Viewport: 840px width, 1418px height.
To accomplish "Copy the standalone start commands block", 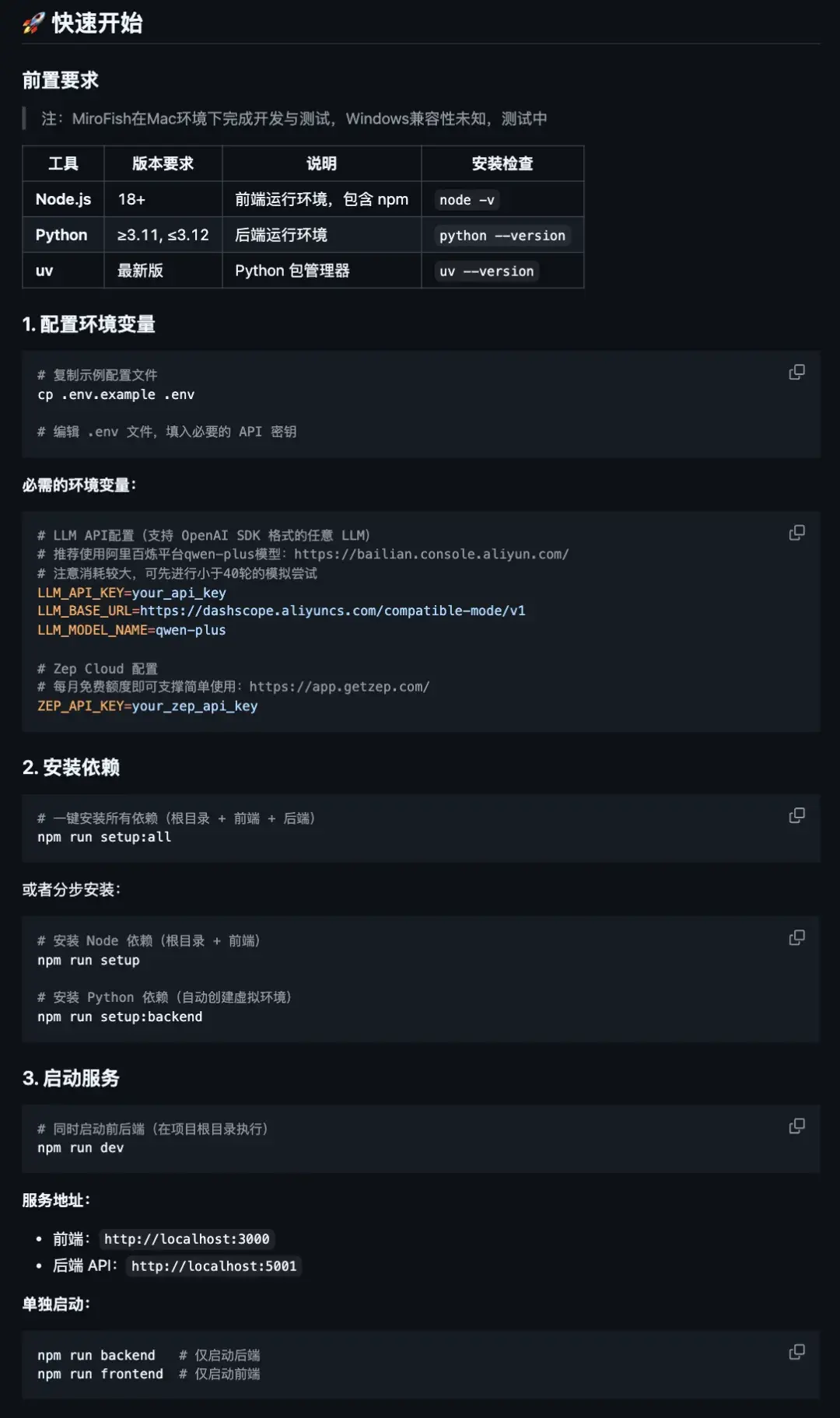I will [x=796, y=1351].
